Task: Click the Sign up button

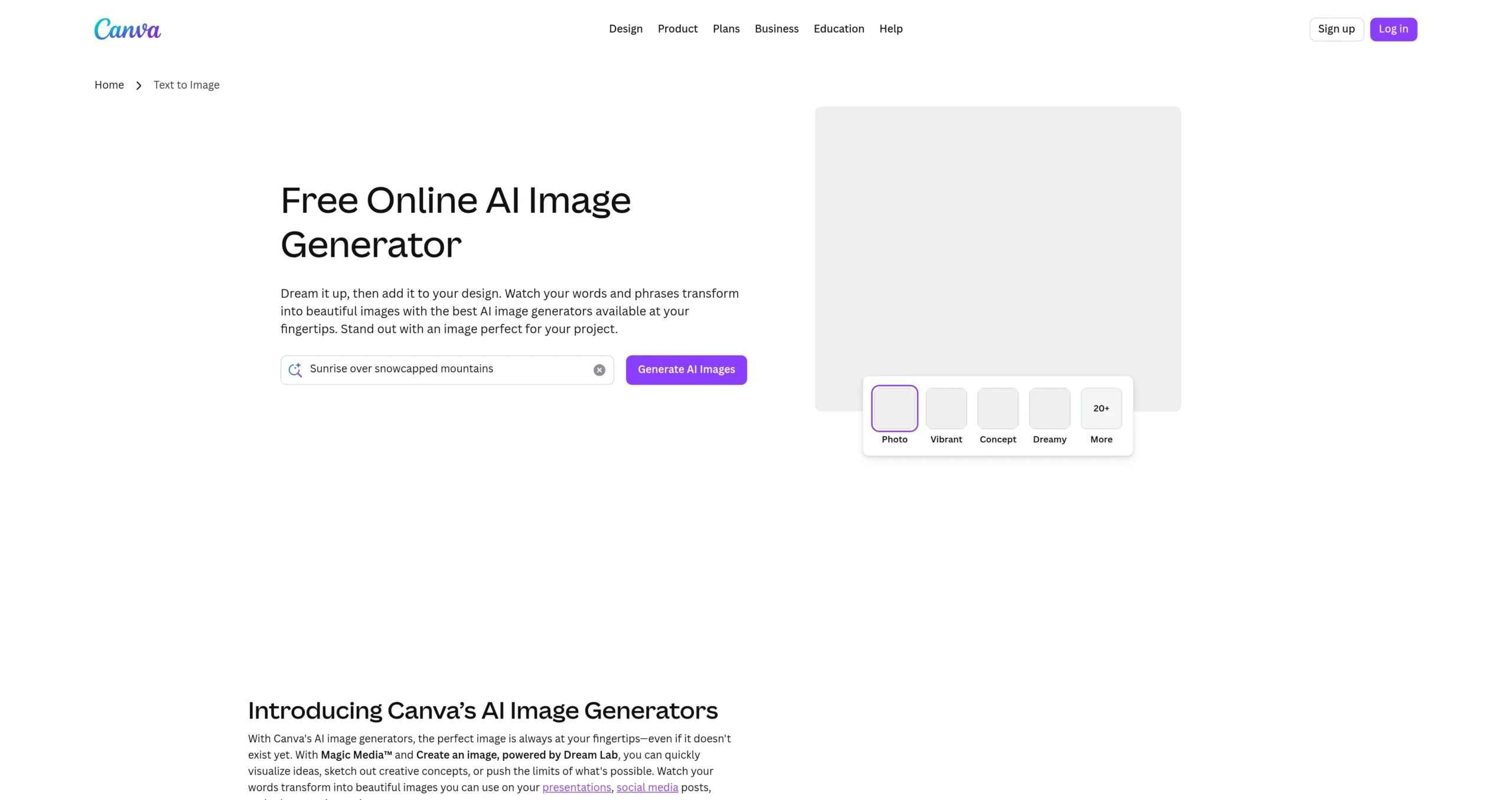Action: [1336, 29]
